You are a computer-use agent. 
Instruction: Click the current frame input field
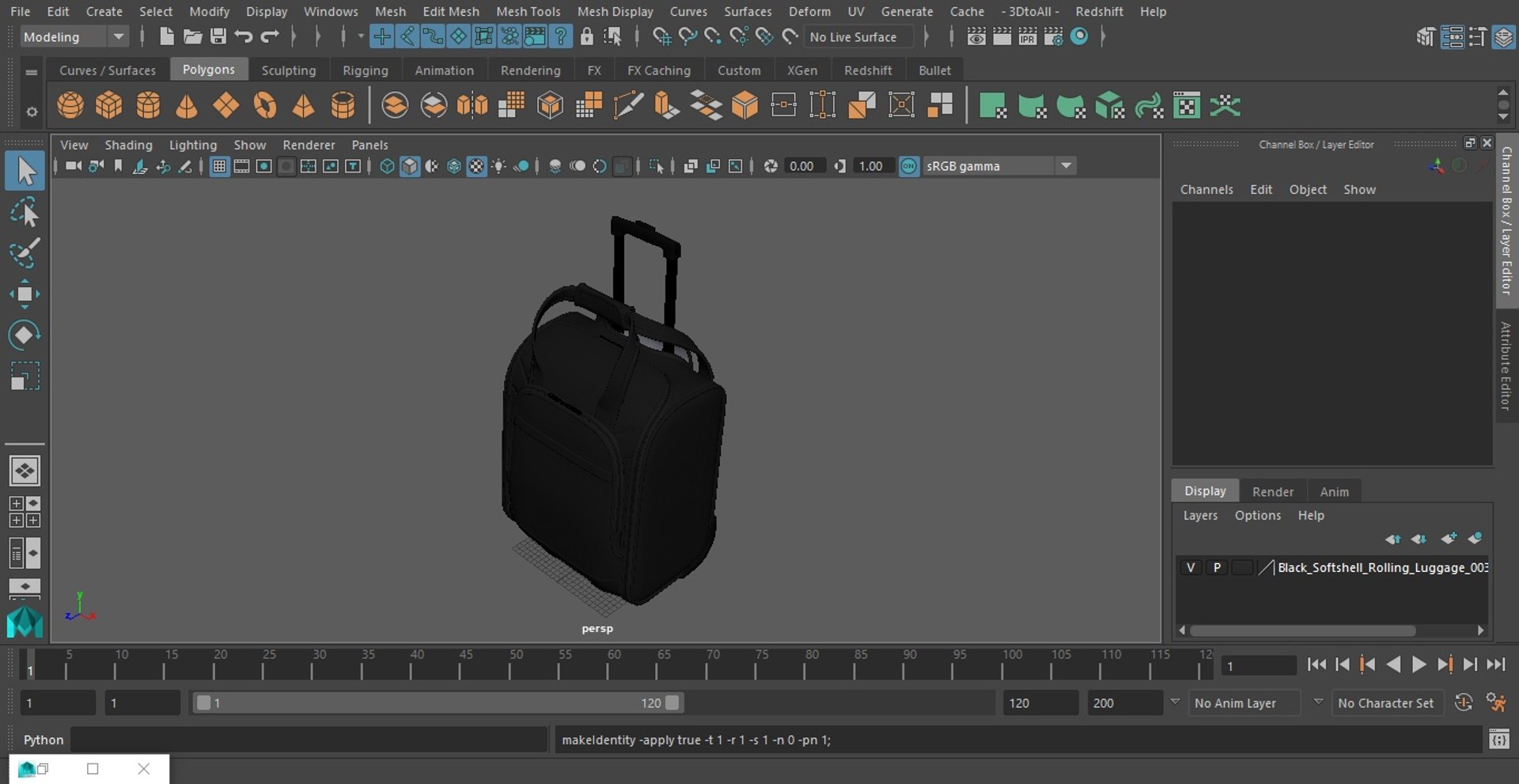click(x=1258, y=666)
